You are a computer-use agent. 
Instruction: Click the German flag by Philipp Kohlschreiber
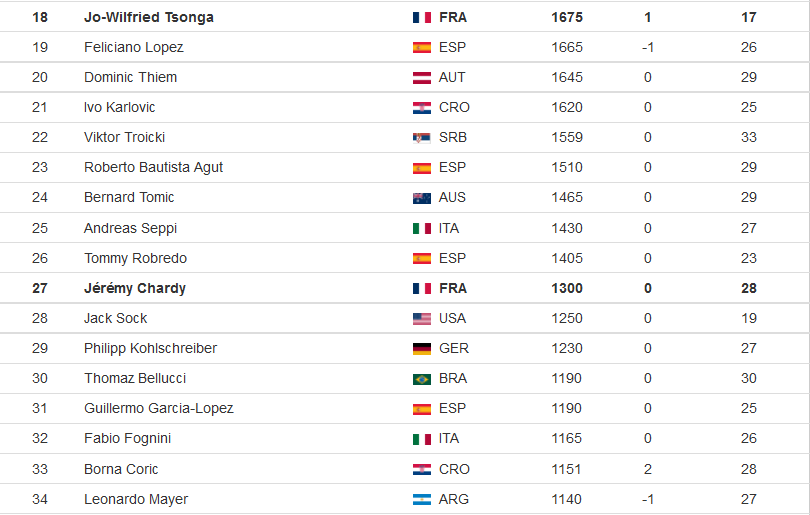422,349
